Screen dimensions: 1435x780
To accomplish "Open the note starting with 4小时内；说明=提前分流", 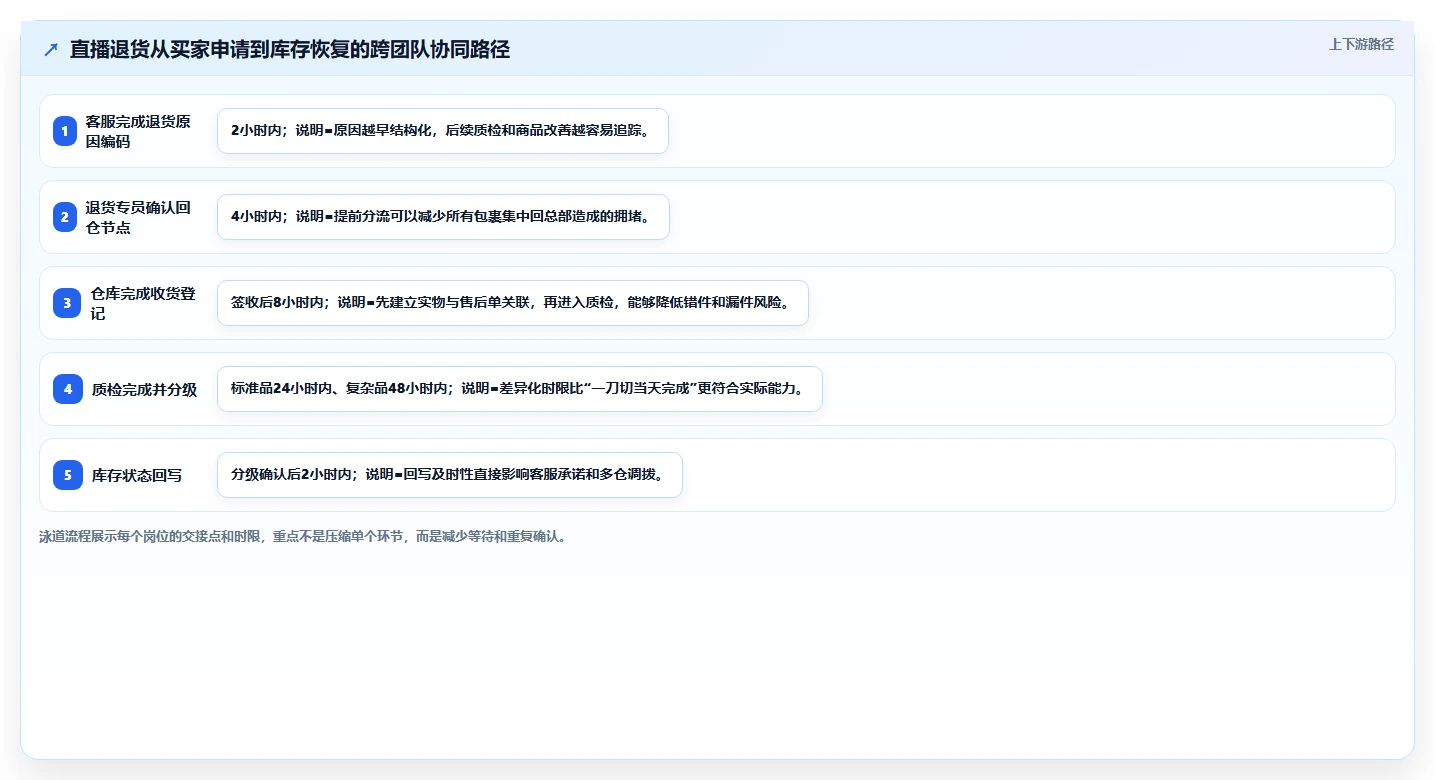I will coord(443,217).
